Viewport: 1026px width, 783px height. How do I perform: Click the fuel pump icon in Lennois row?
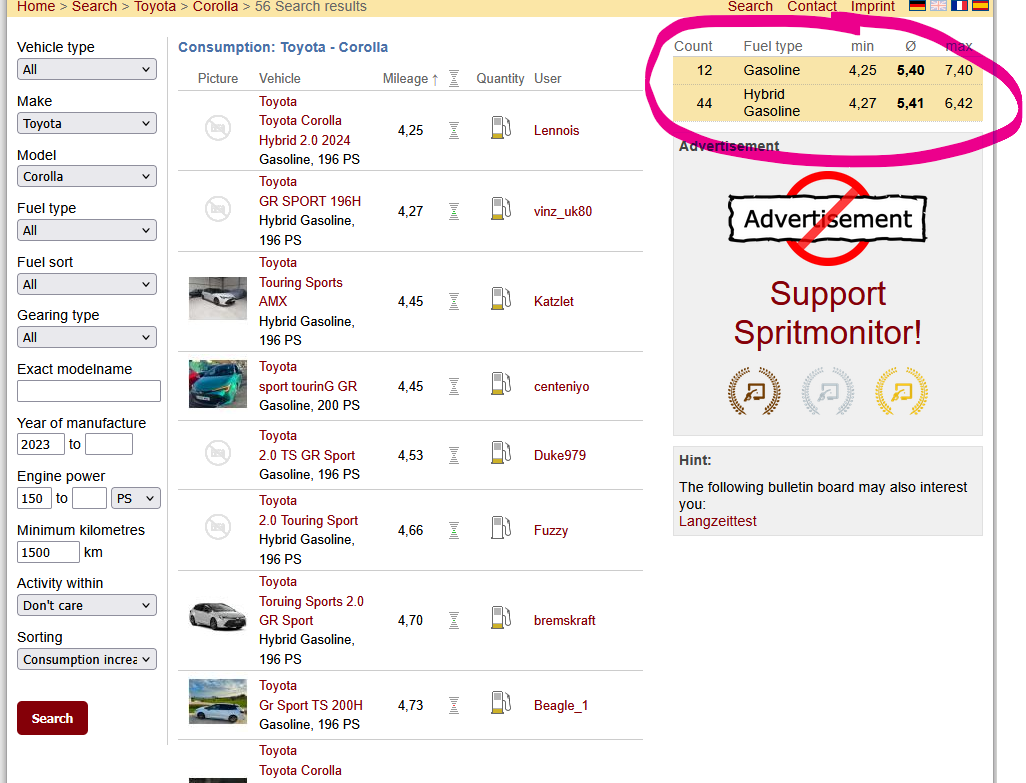501,128
